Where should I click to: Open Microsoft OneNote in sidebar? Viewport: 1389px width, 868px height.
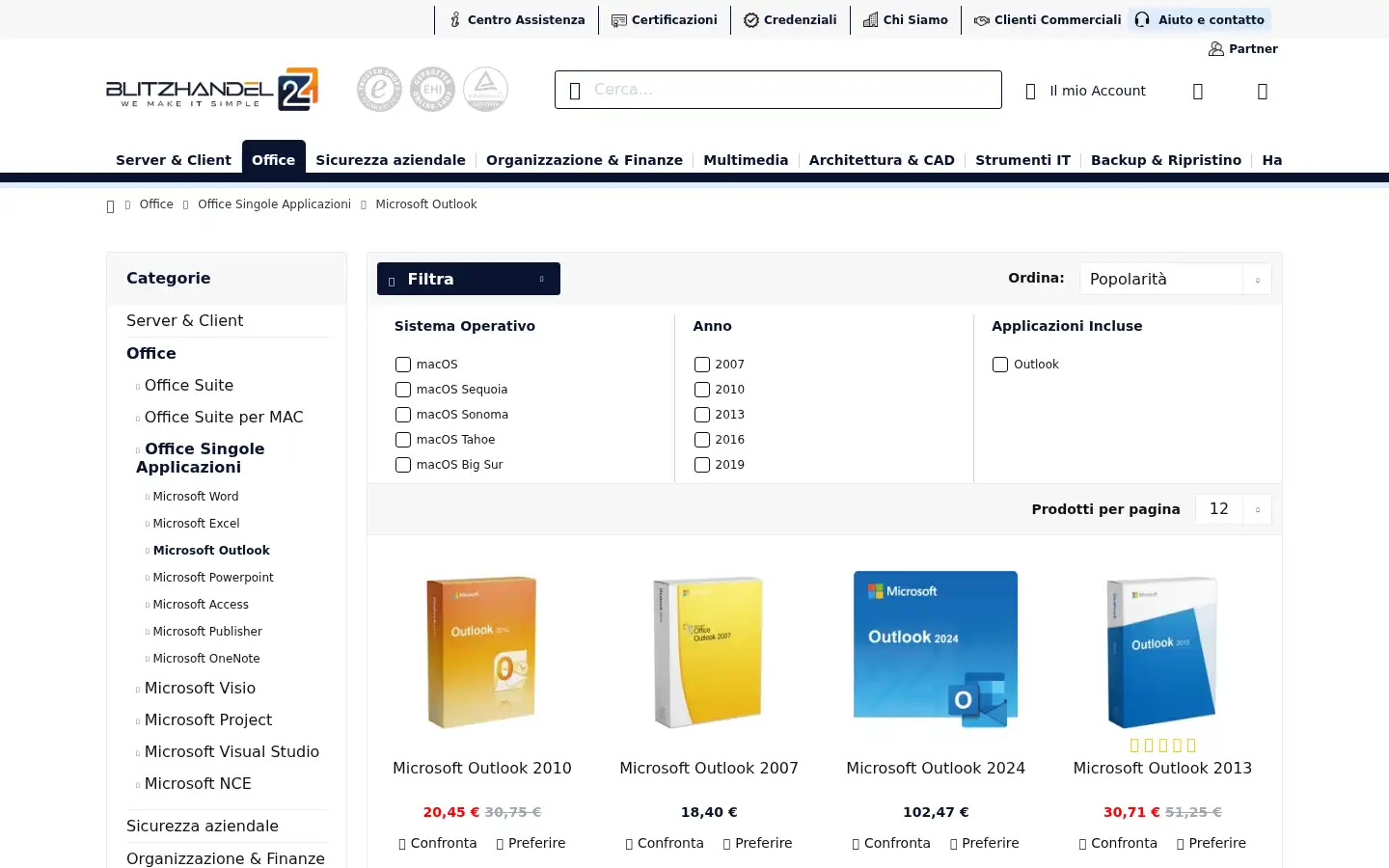pyautogui.click(x=206, y=659)
